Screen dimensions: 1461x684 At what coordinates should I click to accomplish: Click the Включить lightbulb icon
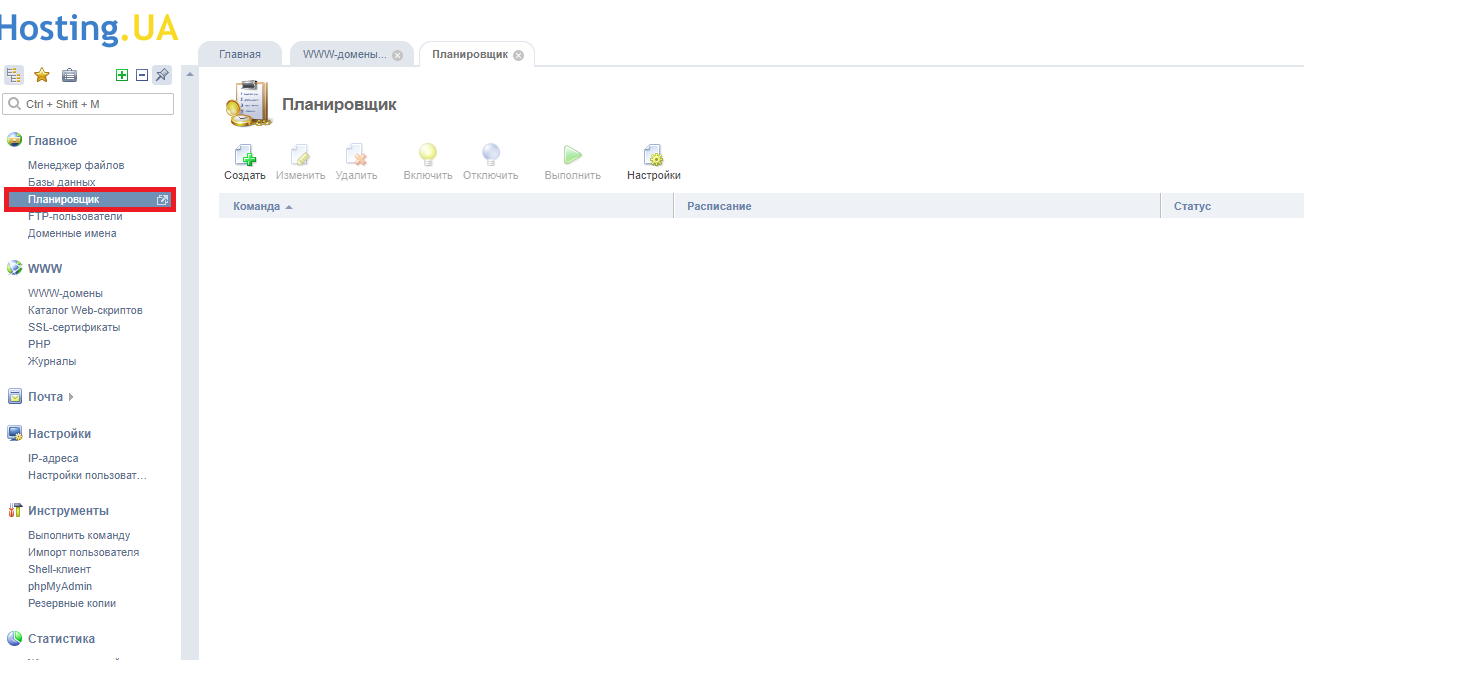coord(428,157)
